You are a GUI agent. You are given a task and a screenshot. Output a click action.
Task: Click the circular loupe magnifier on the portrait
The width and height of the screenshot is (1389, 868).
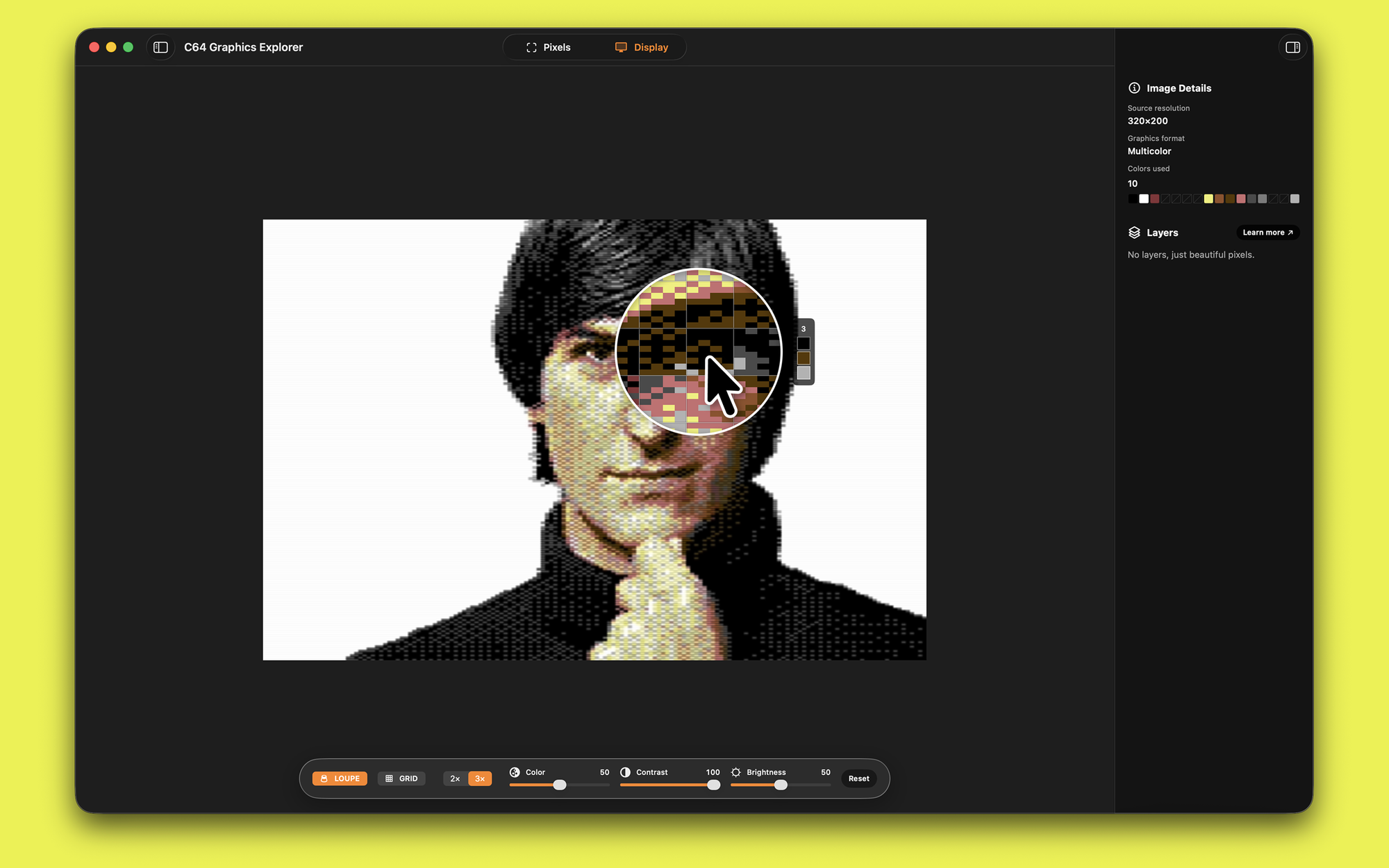coord(699,351)
